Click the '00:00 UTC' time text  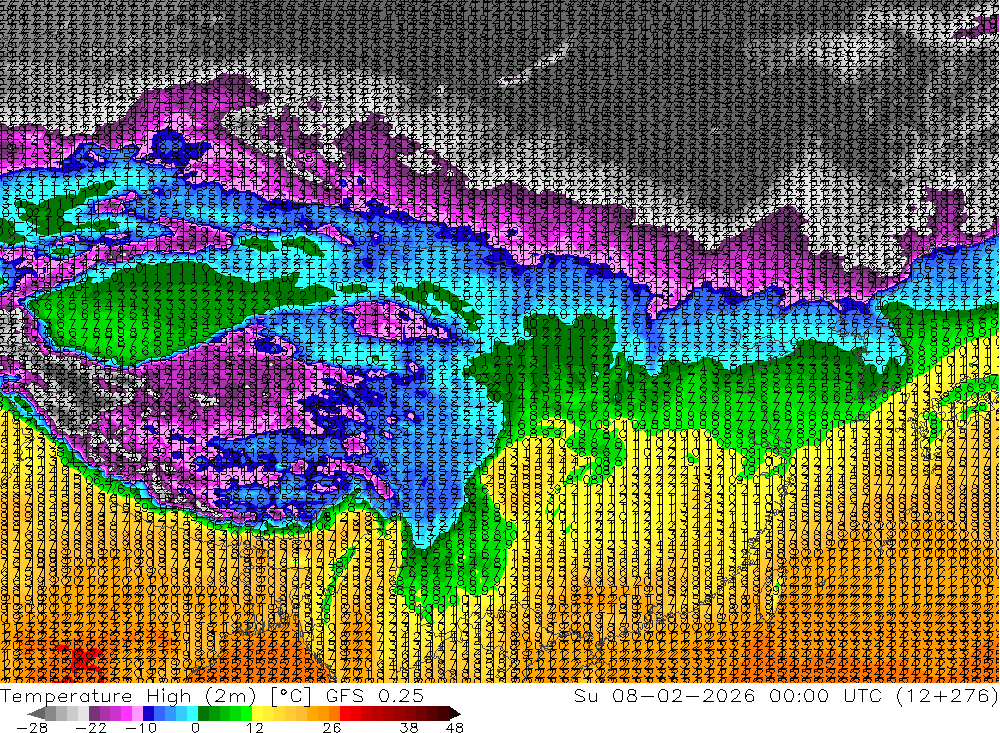click(x=826, y=695)
